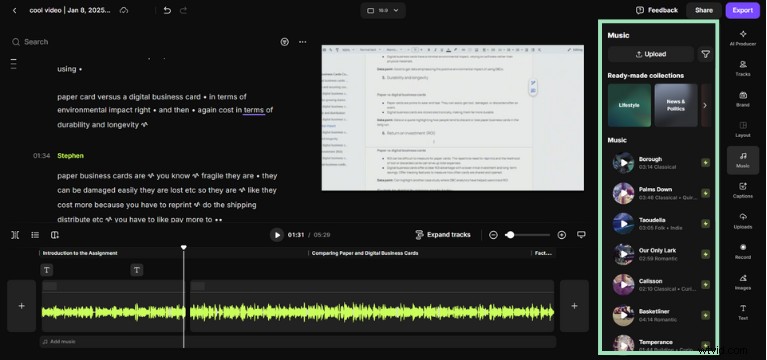Add the Borough track to timeline
Screen dimensions: 767x360
tap(705, 163)
